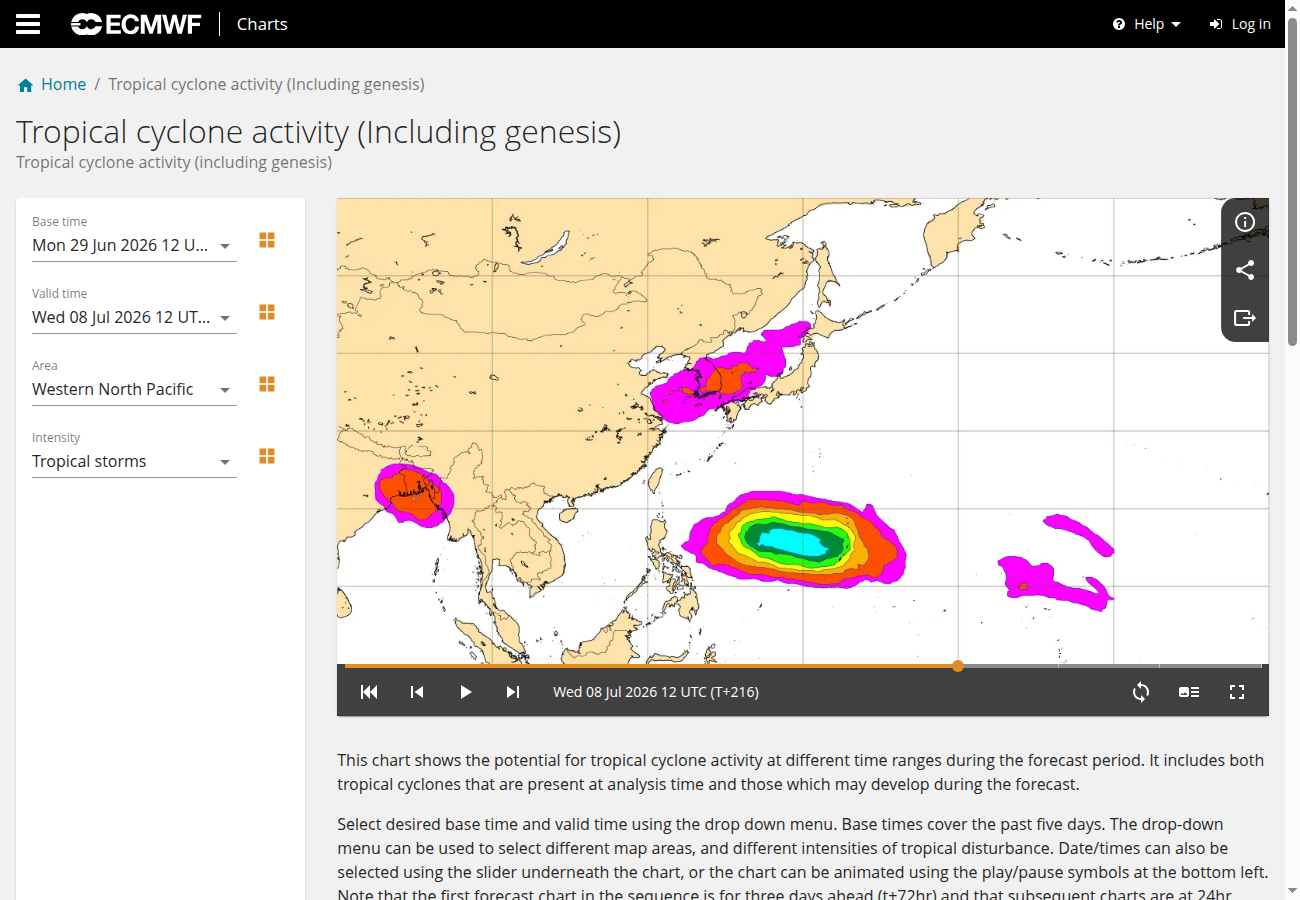The height and width of the screenshot is (900, 1300).
Task: Click the orange timeline slider handle
Action: (958, 665)
